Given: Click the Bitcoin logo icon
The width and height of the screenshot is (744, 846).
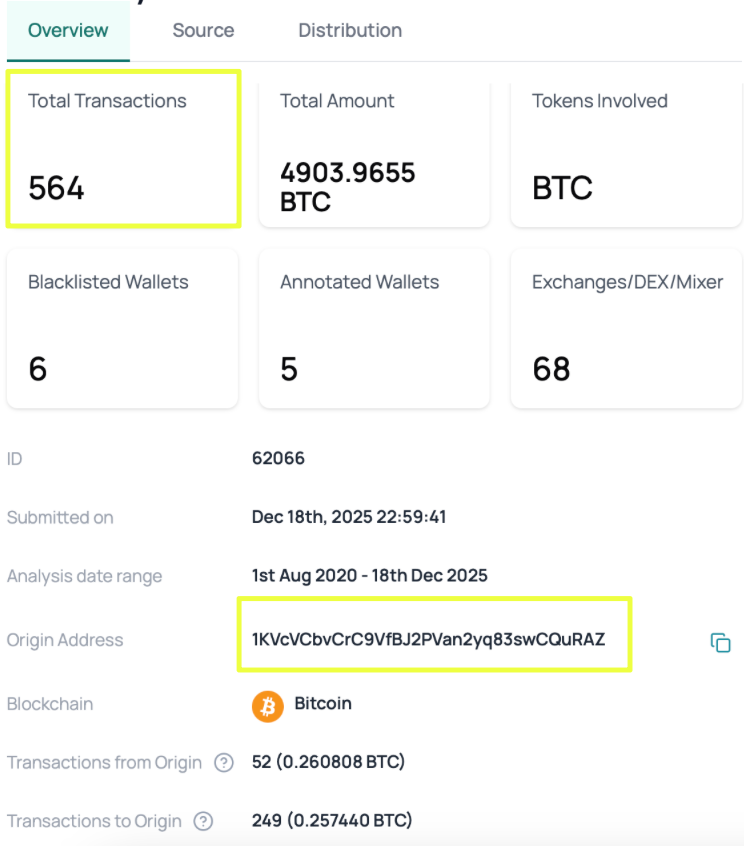Looking at the screenshot, I should pyautogui.click(x=268, y=706).
